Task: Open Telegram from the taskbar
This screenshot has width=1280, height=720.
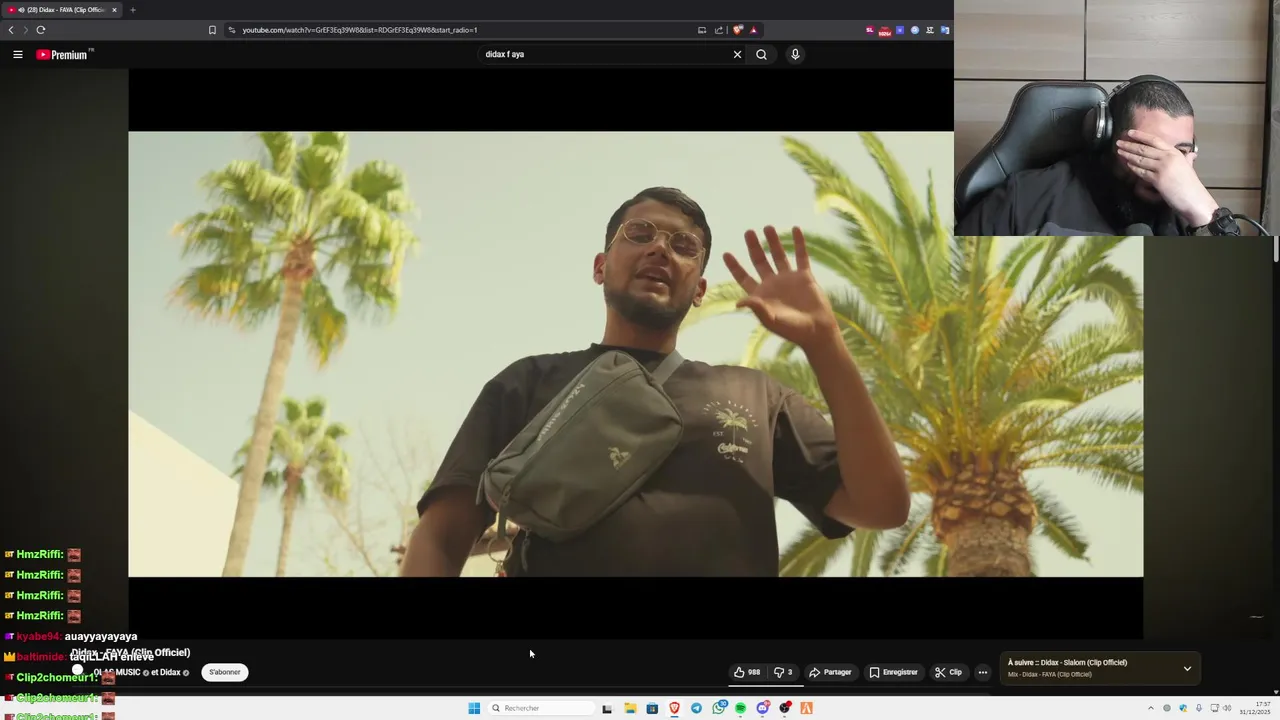Action: [x=696, y=708]
